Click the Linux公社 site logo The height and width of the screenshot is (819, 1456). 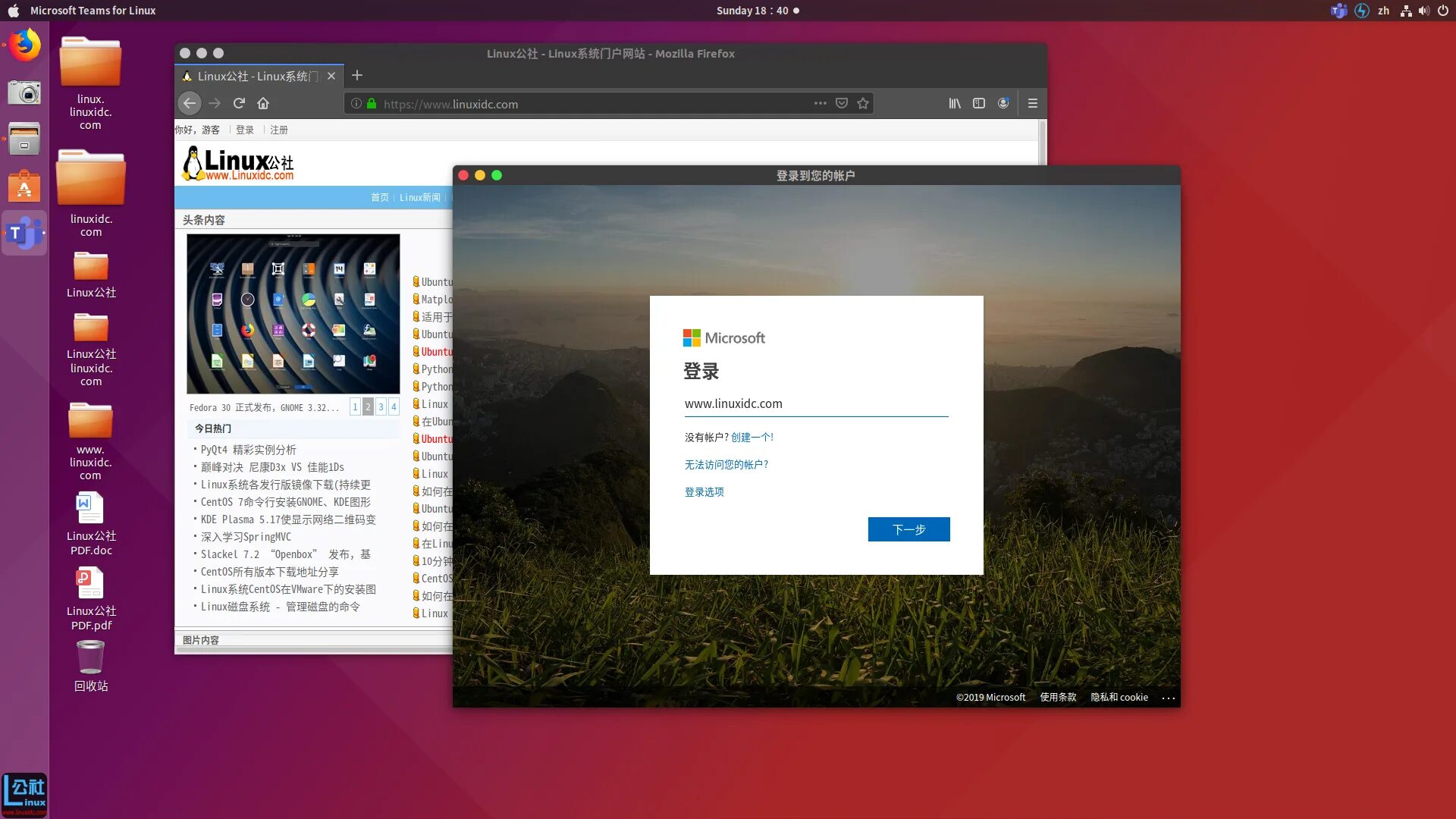pyautogui.click(x=238, y=163)
